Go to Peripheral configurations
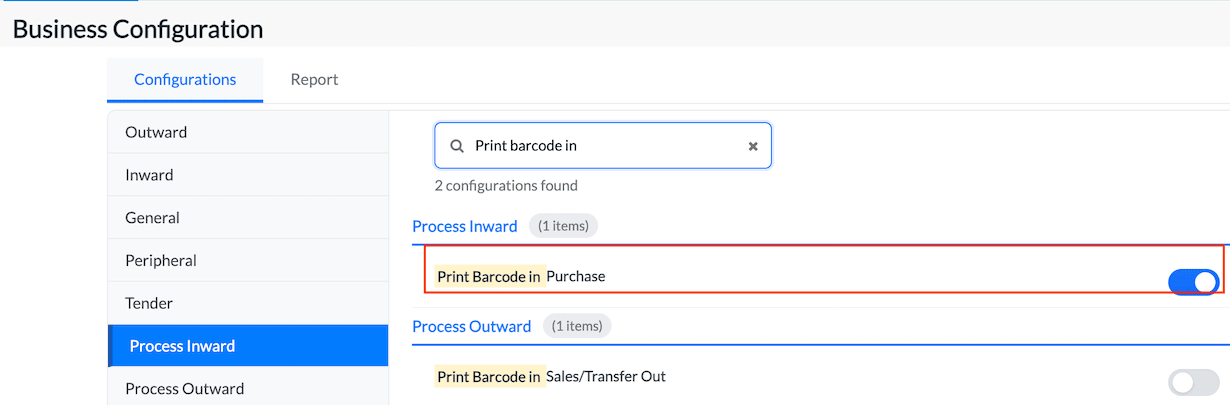This screenshot has width=1230, height=405. click(160, 261)
